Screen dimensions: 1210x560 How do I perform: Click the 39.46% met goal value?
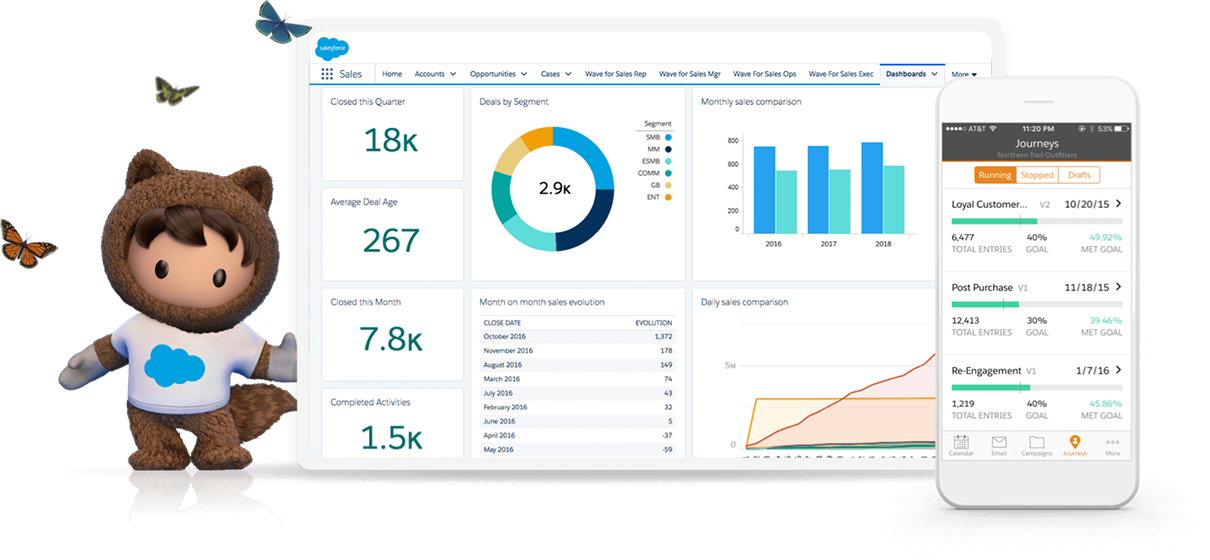[1106, 320]
